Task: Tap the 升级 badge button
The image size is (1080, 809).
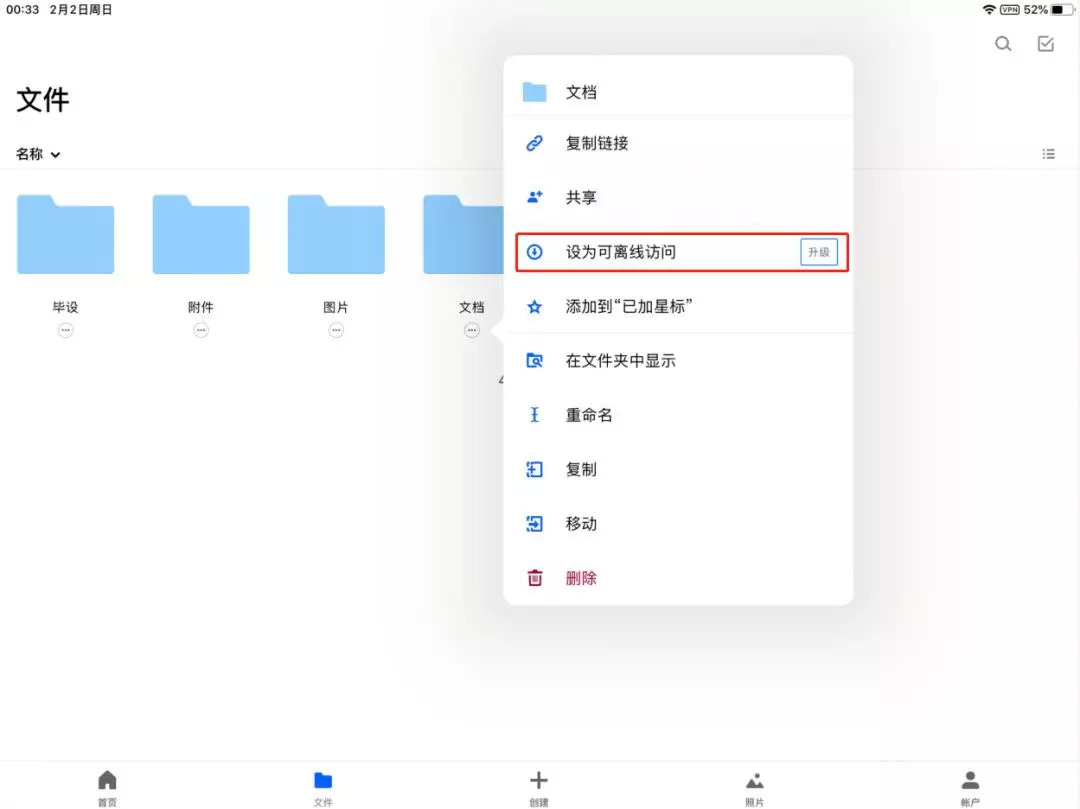Action: pos(818,252)
